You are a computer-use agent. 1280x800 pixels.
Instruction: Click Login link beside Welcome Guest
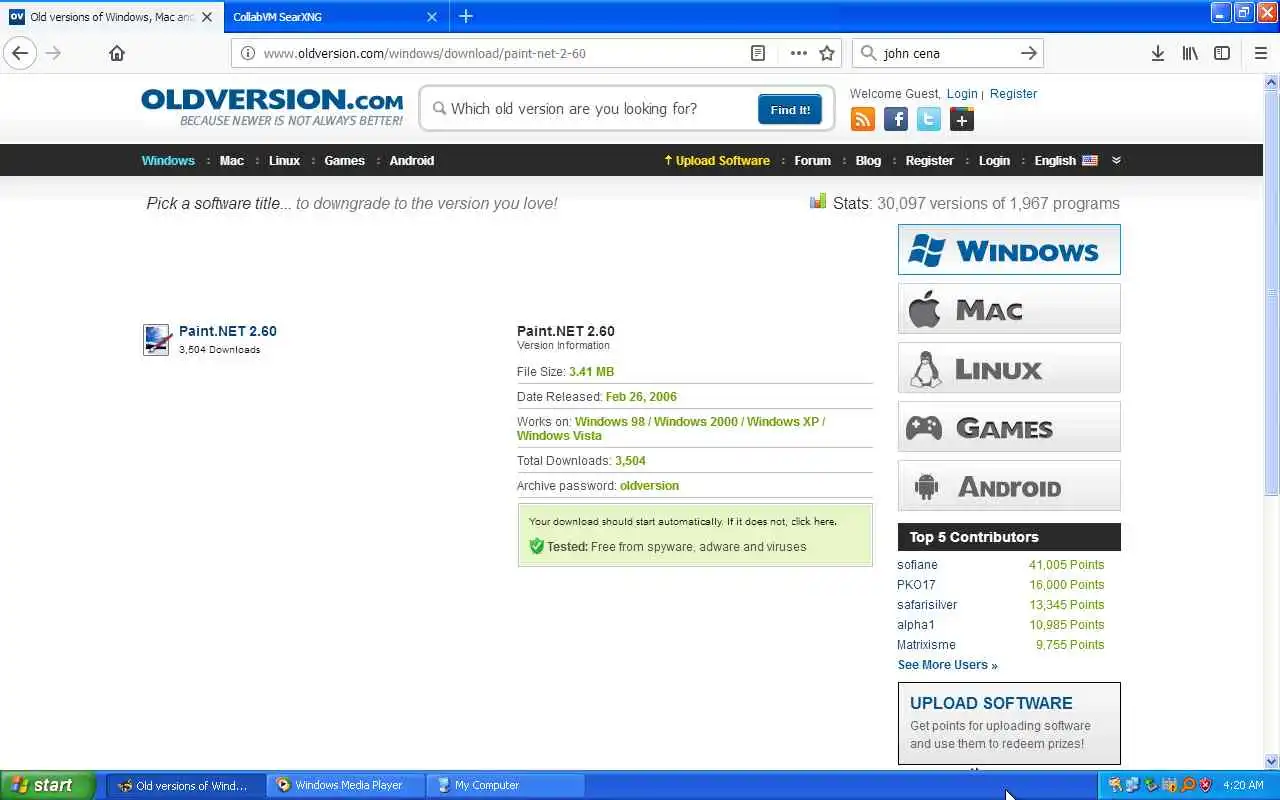click(x=962, y=94)
